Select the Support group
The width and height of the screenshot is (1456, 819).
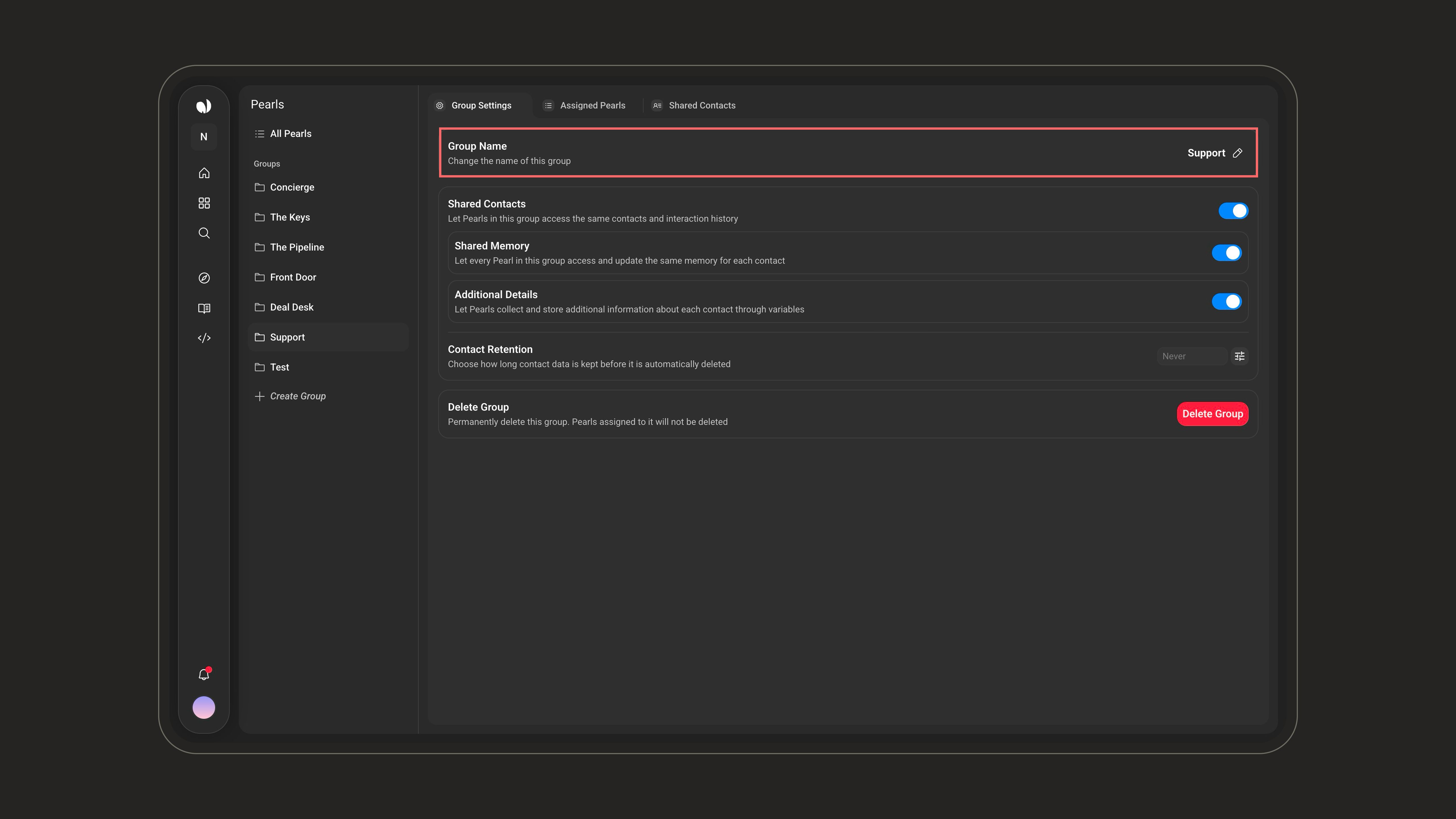(328, 338)
